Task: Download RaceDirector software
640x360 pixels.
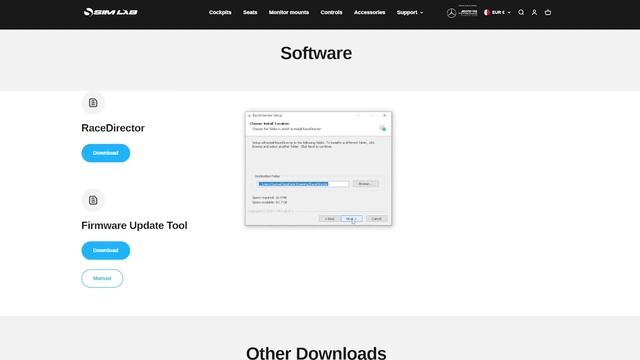Action: tap(106, 153)
